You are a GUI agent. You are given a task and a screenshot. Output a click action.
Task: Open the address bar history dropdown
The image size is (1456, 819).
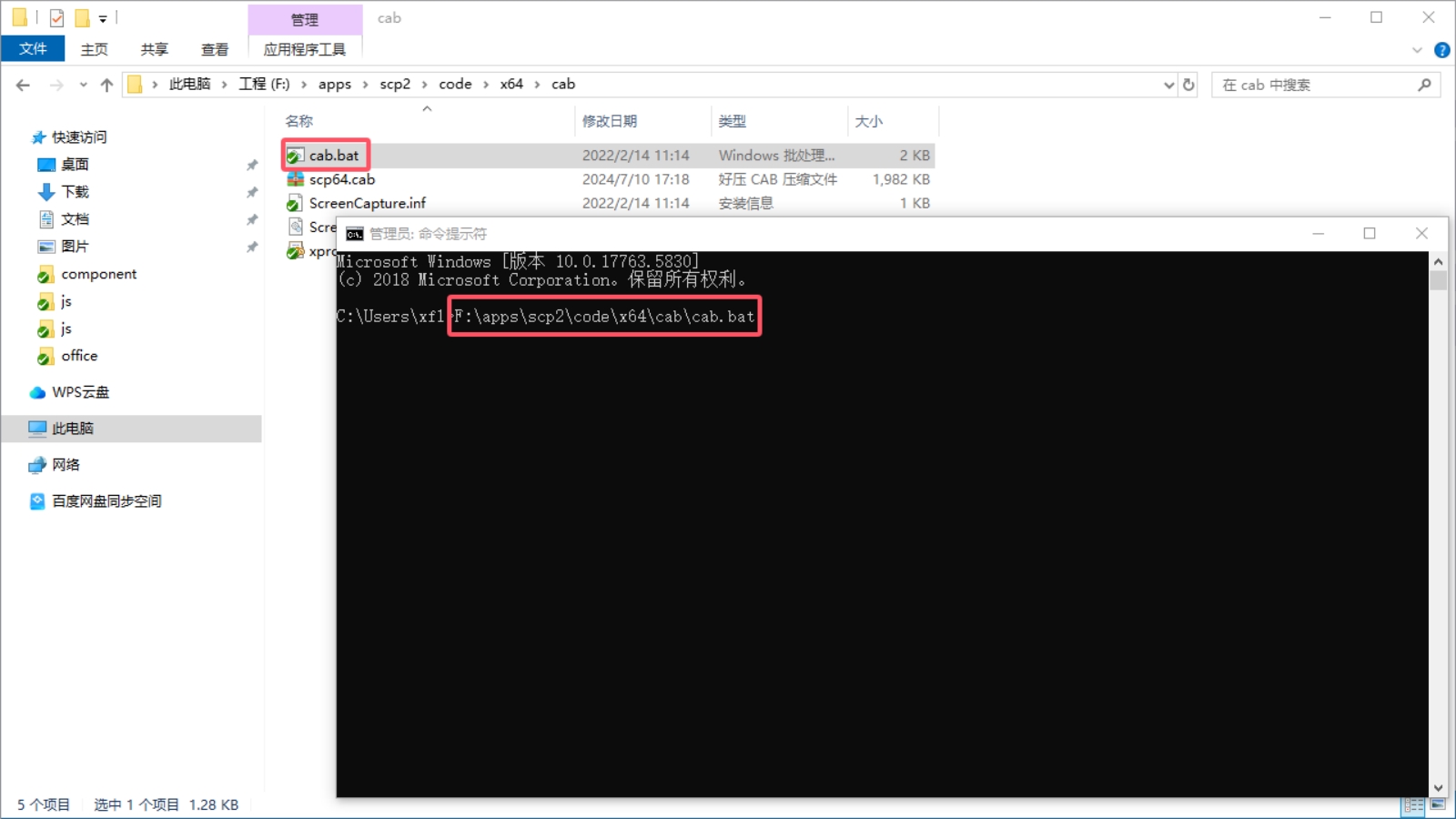coord(1168,85)
